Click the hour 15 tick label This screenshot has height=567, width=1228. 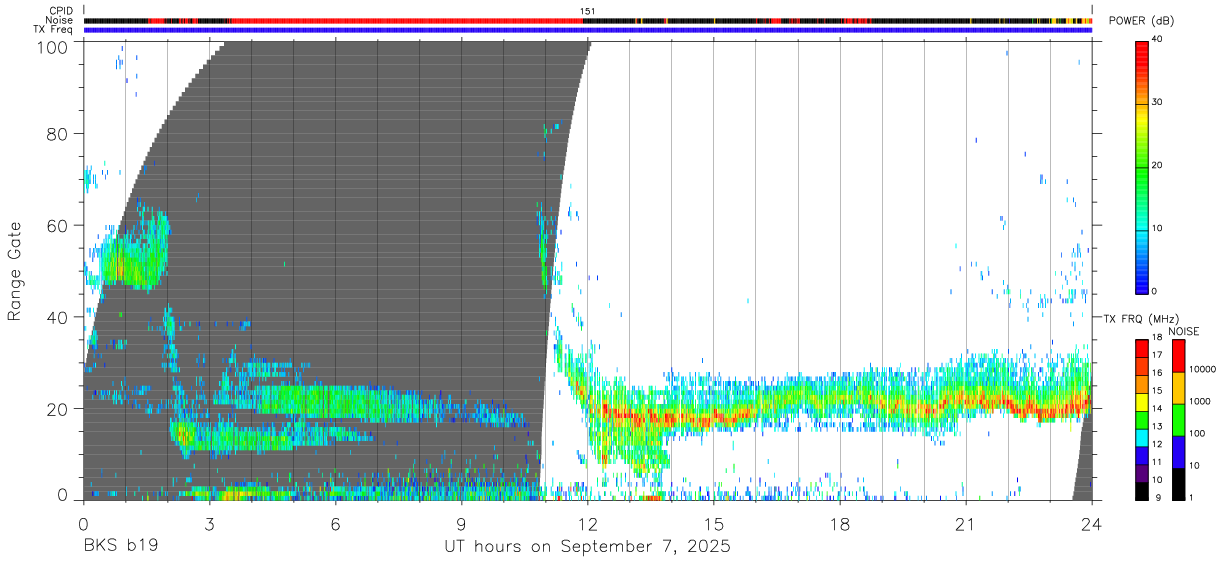tap(714, 523)
